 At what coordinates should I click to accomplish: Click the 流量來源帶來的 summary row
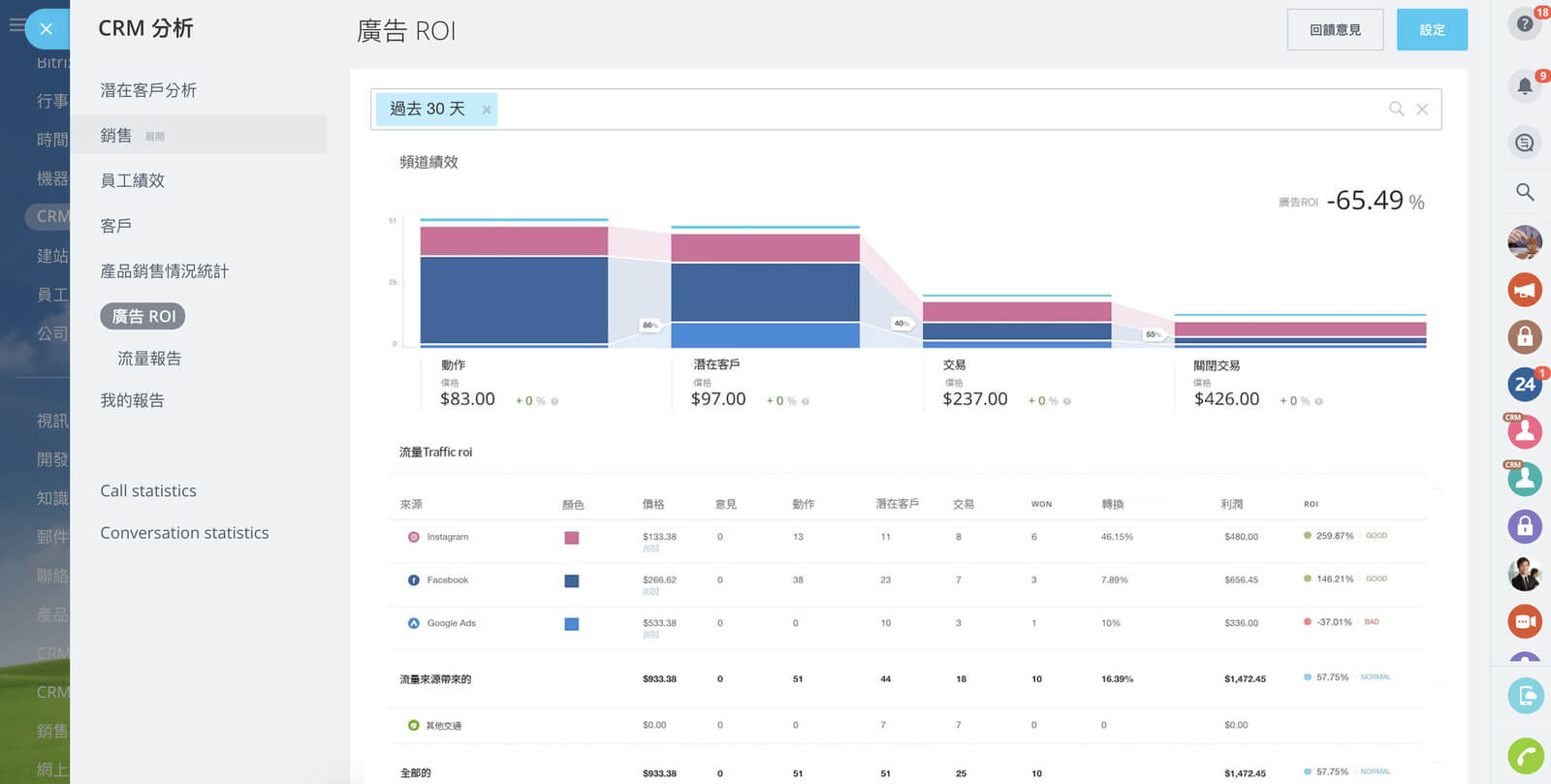[x=906, y=679]
